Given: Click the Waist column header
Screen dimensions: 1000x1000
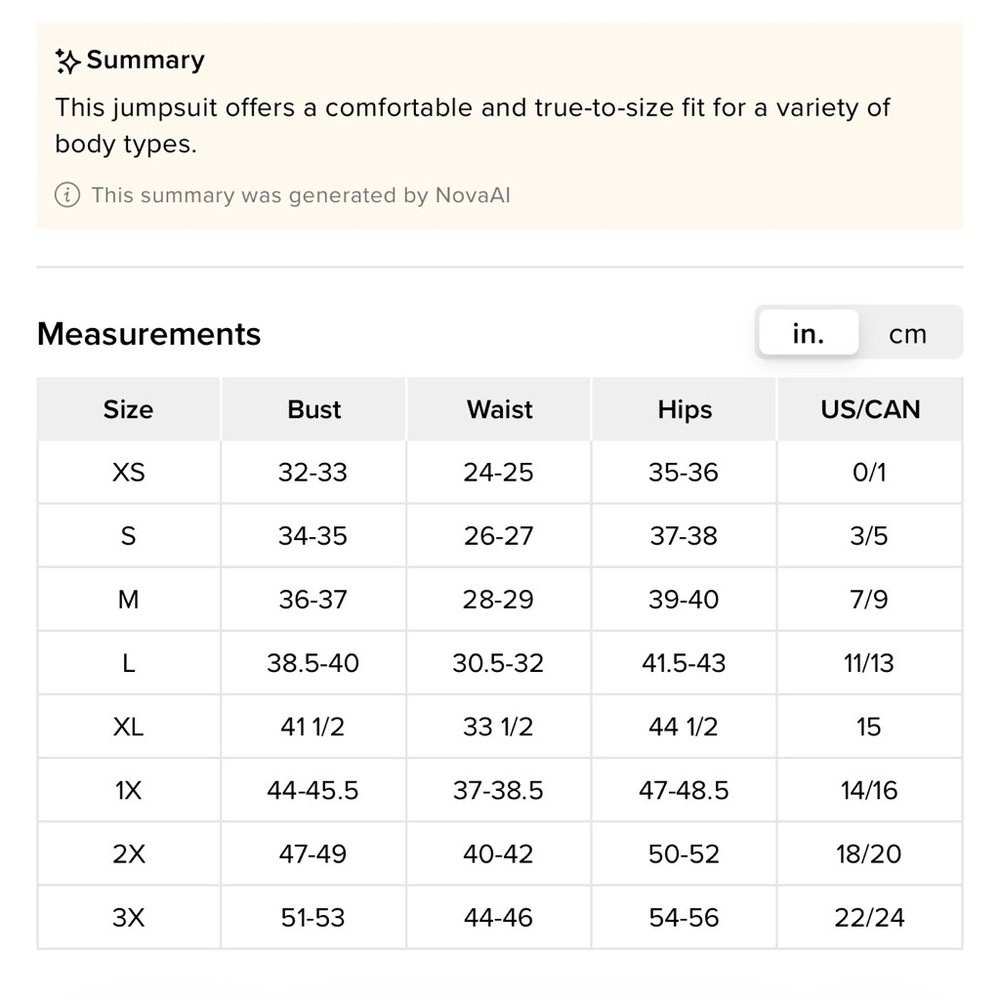Looking at the screenshot, I should [x=499, y=409].
